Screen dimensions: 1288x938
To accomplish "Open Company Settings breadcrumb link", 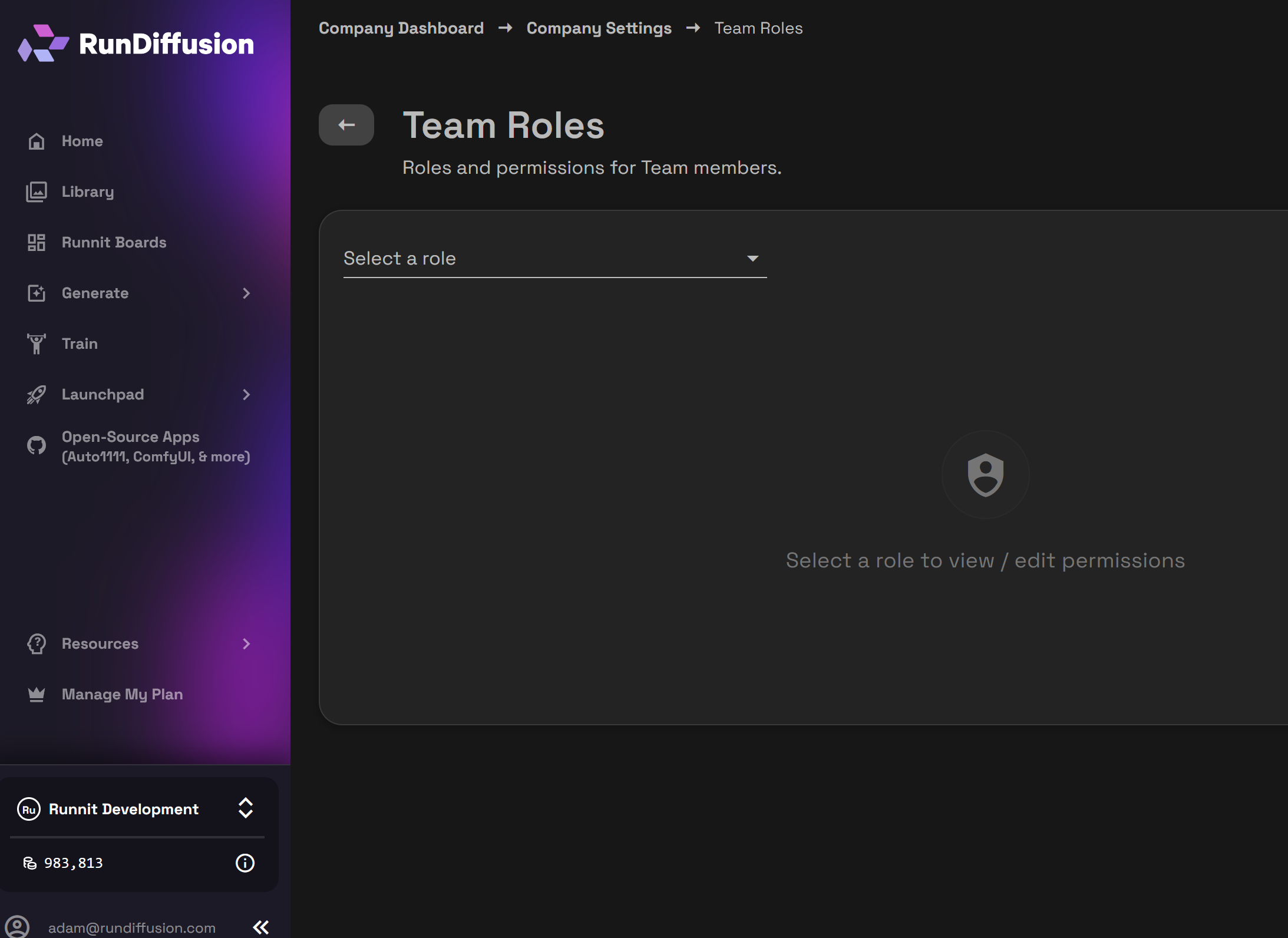I will tap(599, 28).
